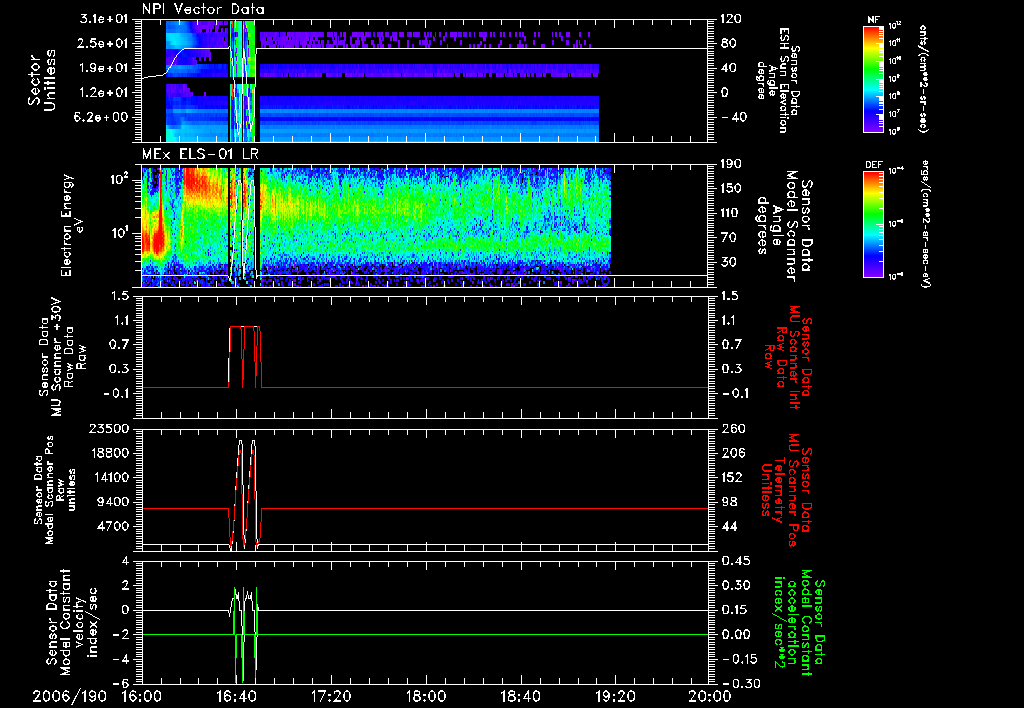Click the 'Electron Energy eV' axis label
The width and height of the screenshot is (1024, 708).
(74, 225)
